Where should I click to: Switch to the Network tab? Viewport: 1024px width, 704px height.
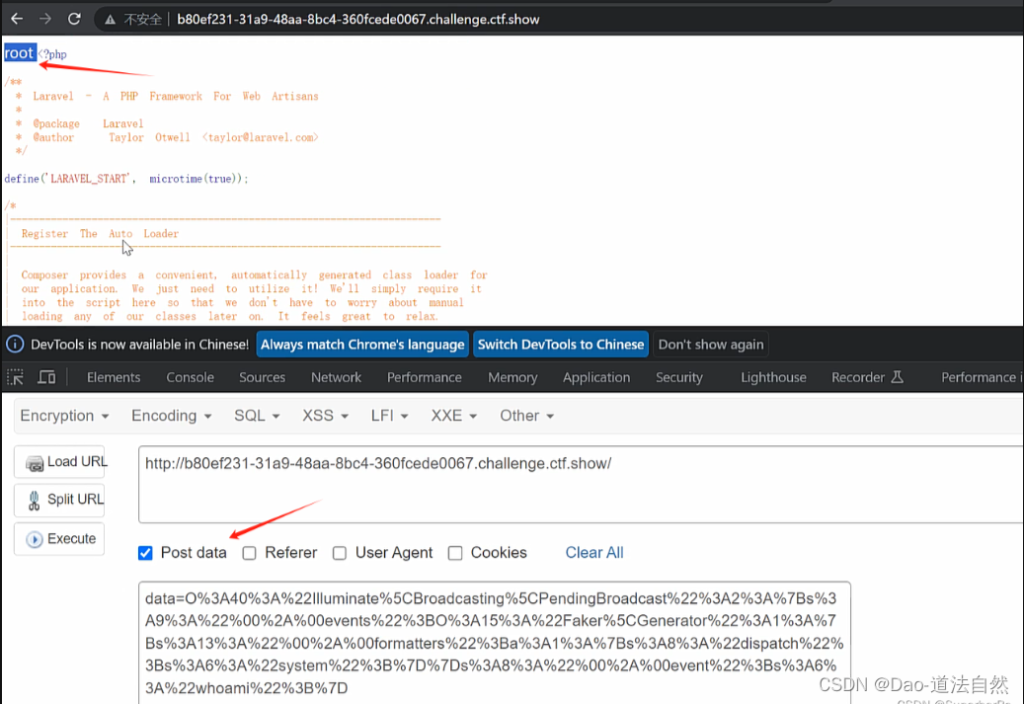336,377
